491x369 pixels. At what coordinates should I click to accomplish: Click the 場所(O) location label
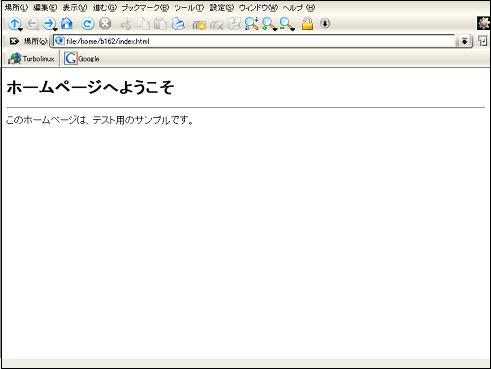[36, 41]
